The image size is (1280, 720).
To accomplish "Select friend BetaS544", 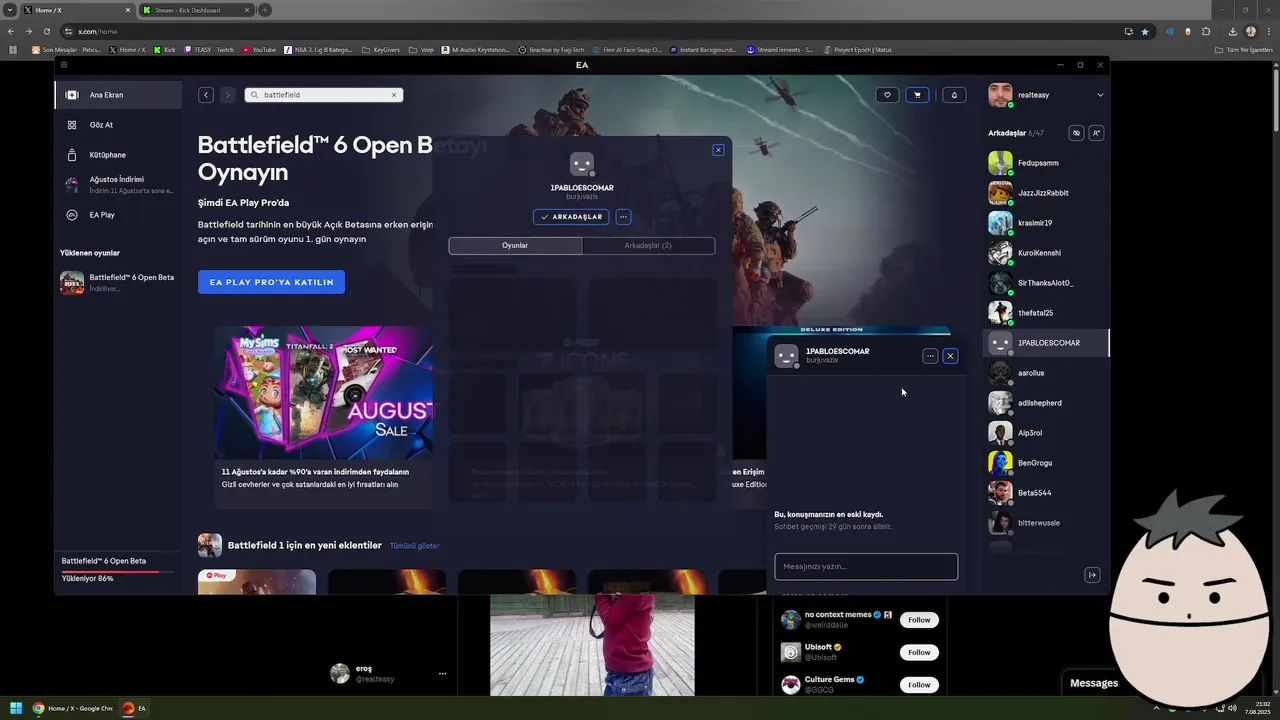I will pyautogui.click(x=1045, y=493).
